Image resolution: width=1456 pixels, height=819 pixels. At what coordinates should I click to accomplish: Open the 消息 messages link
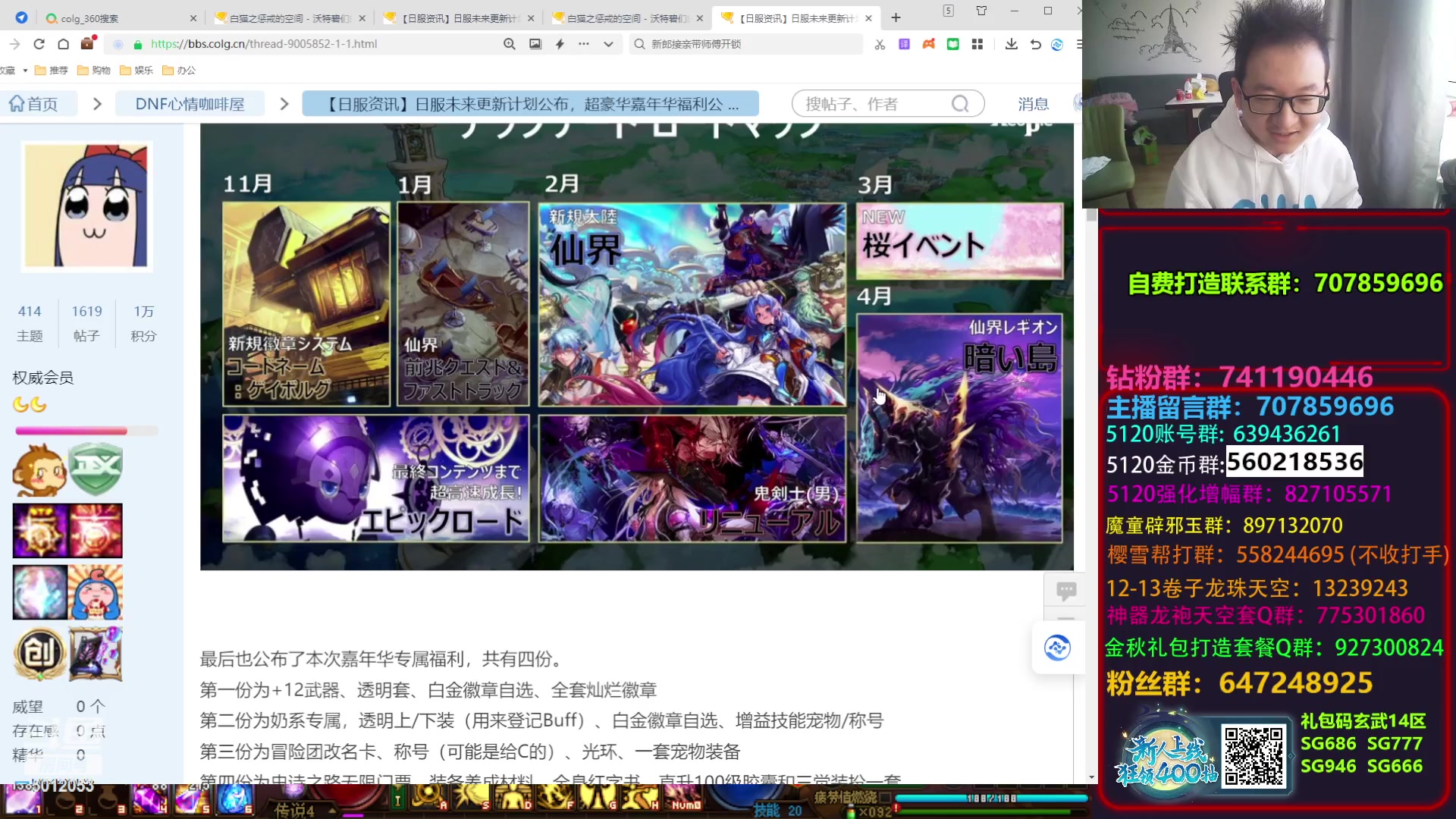pyautogui.click(x=1033, y=104)
